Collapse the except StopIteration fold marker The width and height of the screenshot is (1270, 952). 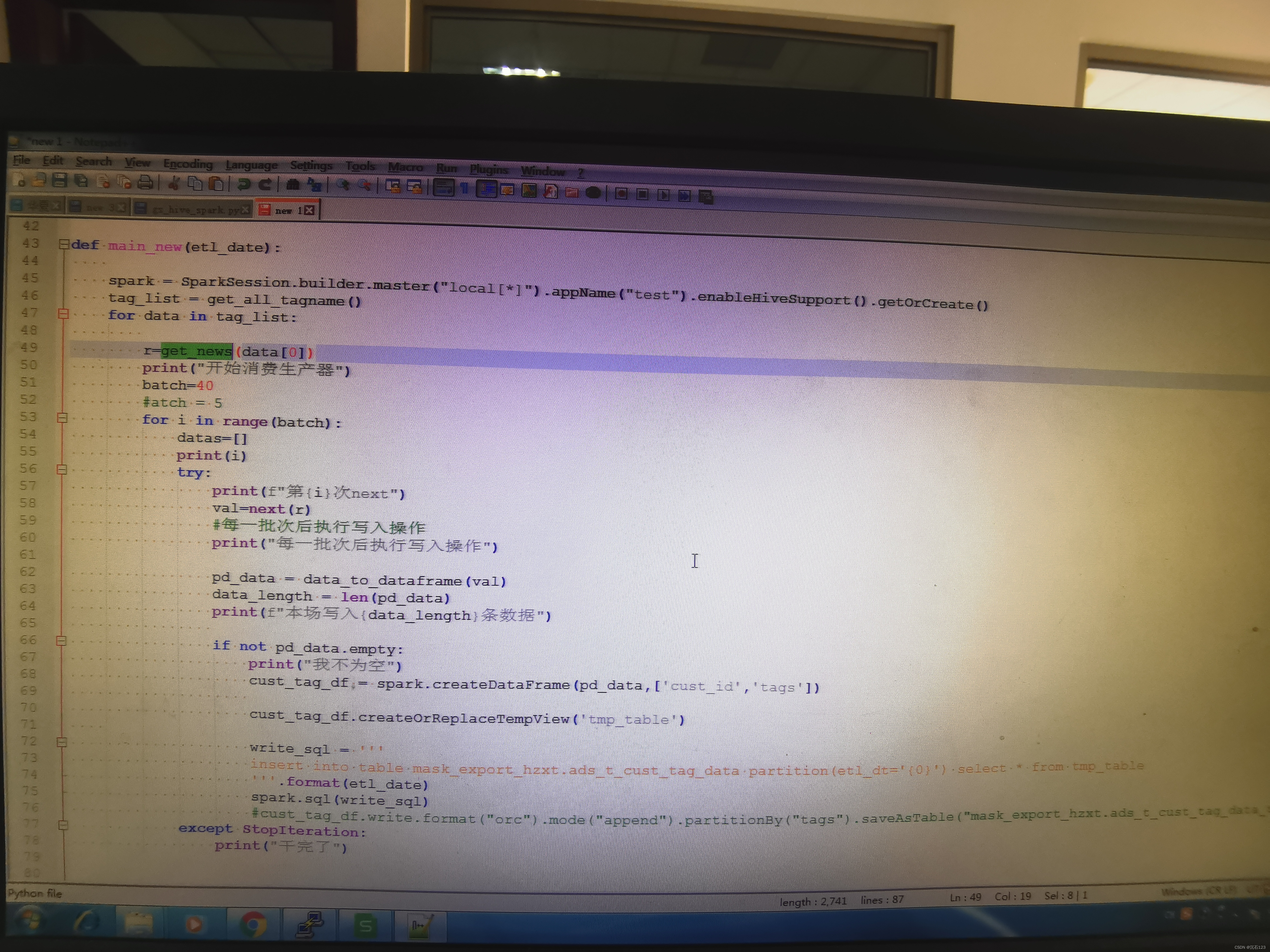(63, 825)
